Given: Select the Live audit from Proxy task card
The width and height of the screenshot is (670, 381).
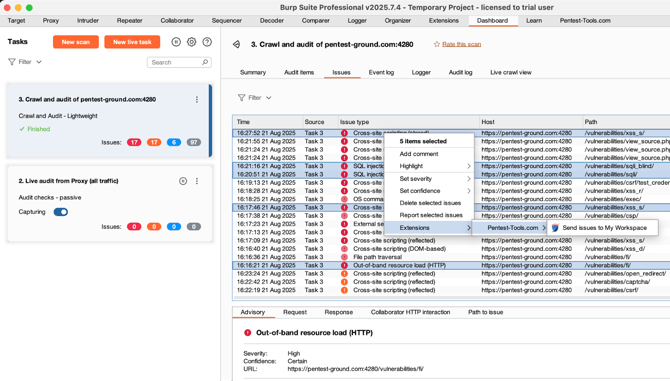Looking at the screenshot, I should (x=110, y=204).
